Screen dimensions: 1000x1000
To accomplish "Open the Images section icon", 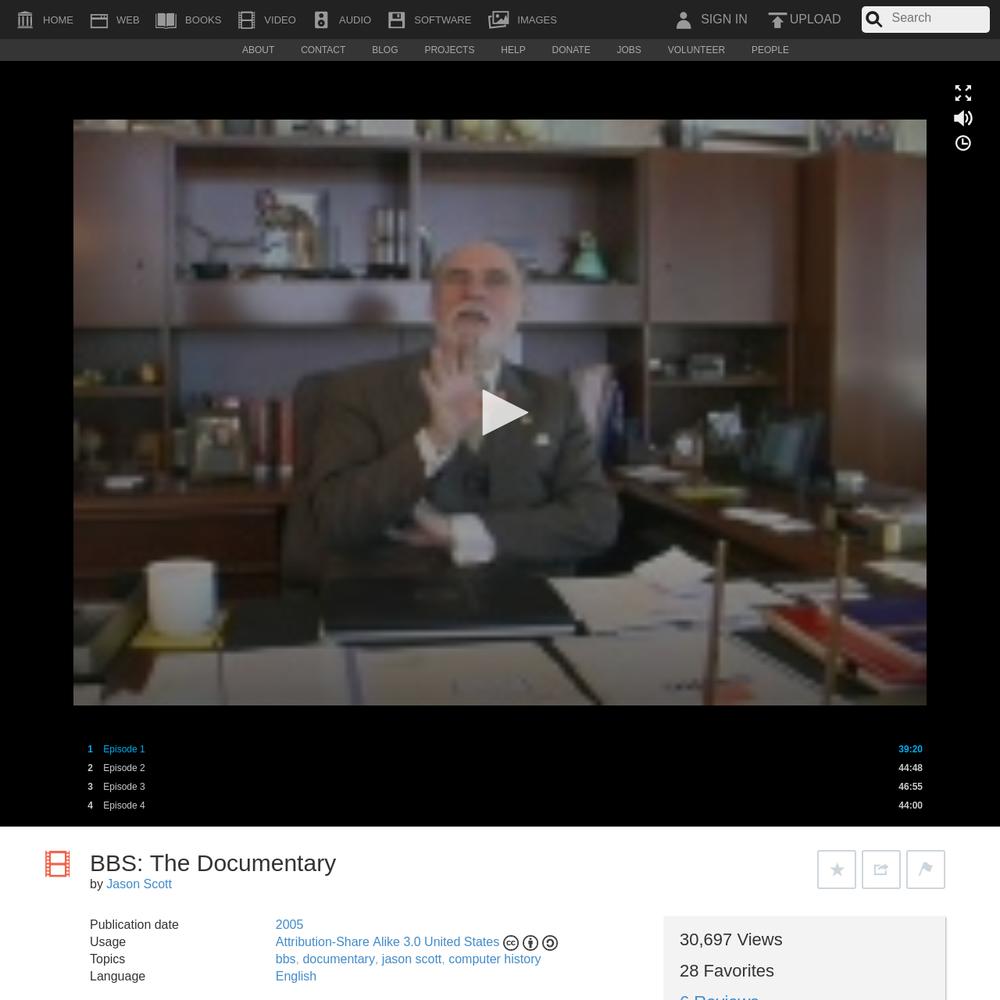I will point(498,20).
